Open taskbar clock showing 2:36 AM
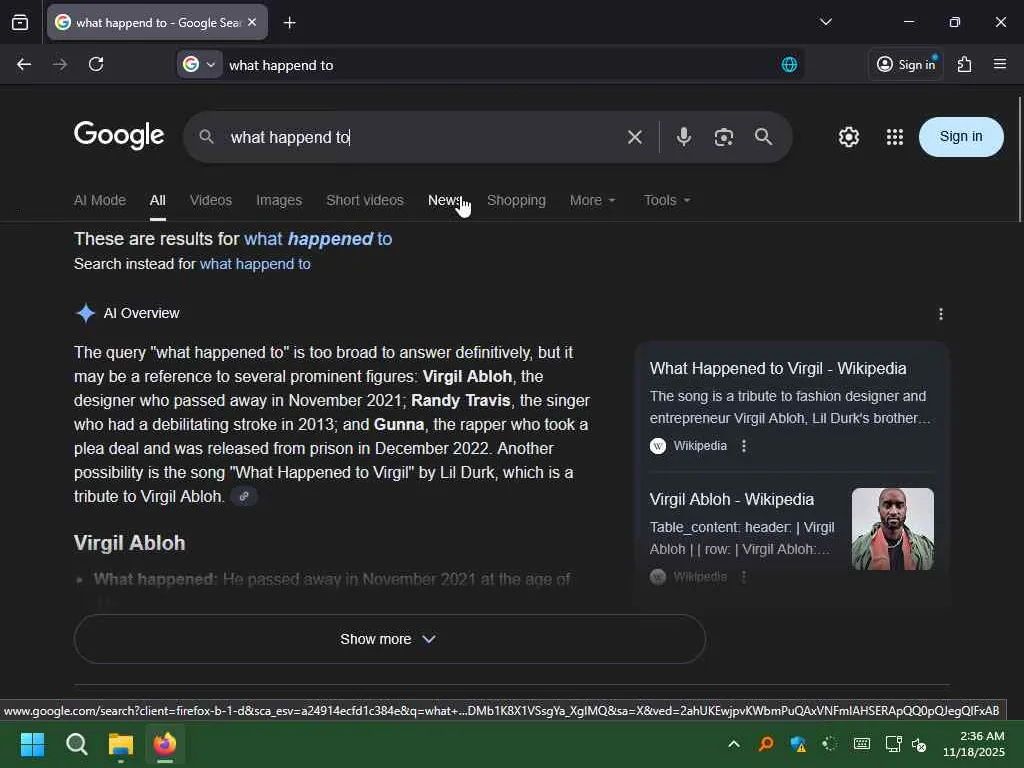 (x=974, y=744)
